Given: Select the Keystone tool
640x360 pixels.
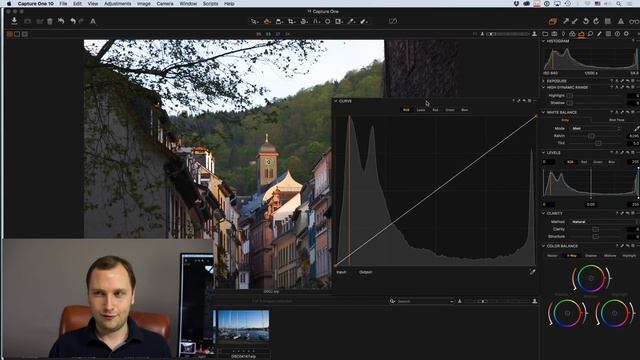Looking at the screenshot, I should click(316, 21).
